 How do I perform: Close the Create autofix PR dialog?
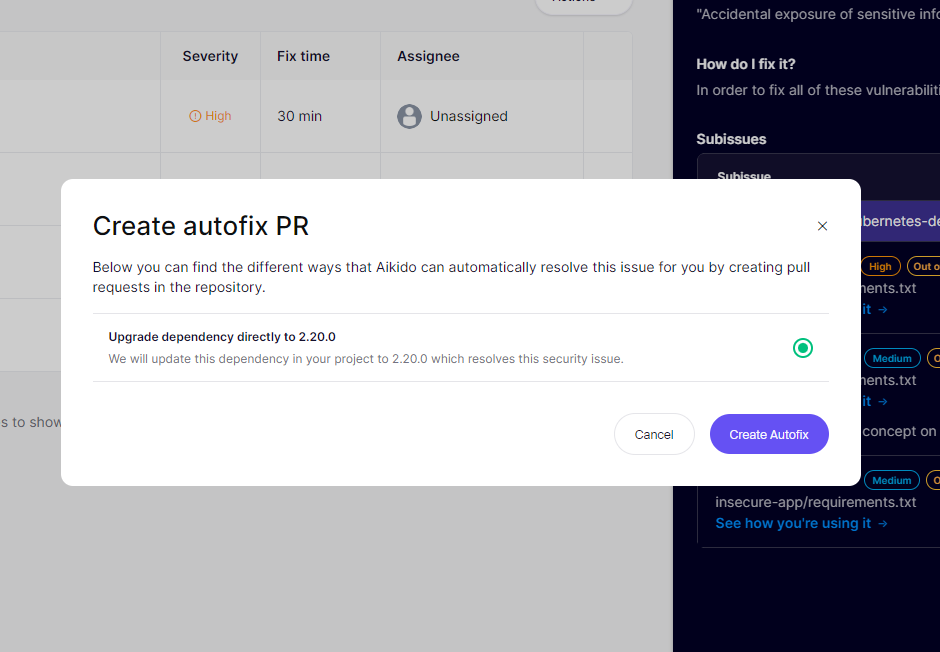(x=822, y=226)
